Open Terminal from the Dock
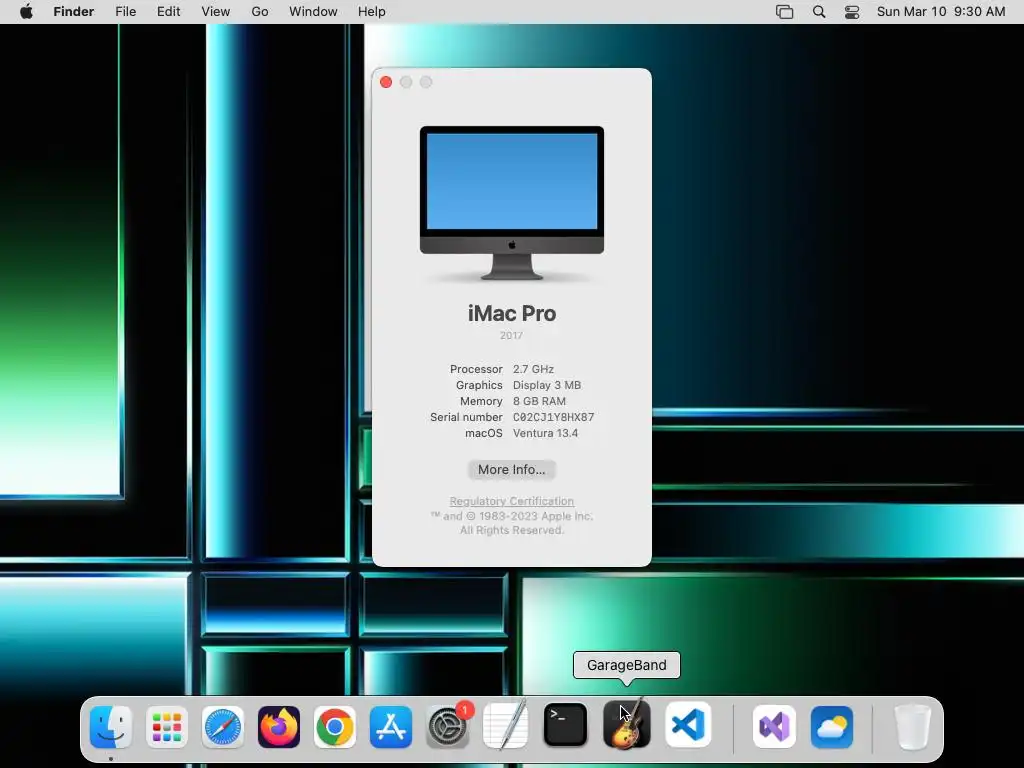 tap(565, 725)
